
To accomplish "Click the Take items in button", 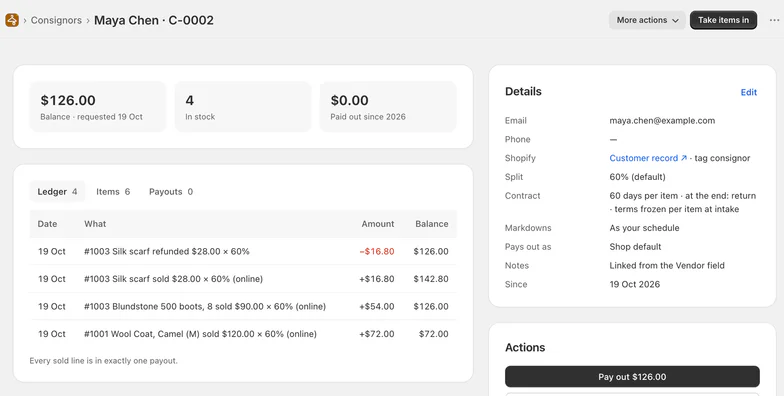I will pos(723,20).
